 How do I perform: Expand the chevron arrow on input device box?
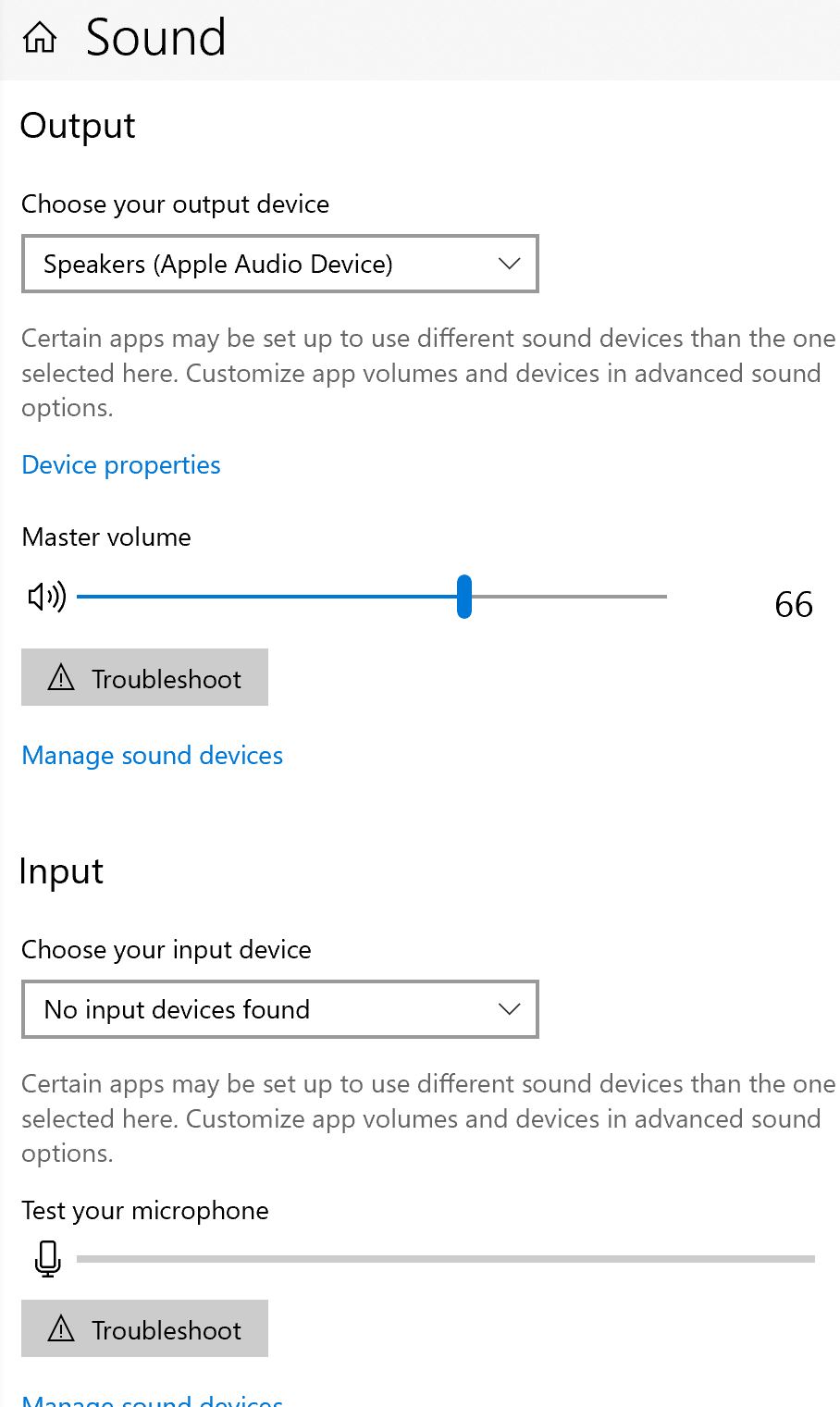(x=509, y=1009)
